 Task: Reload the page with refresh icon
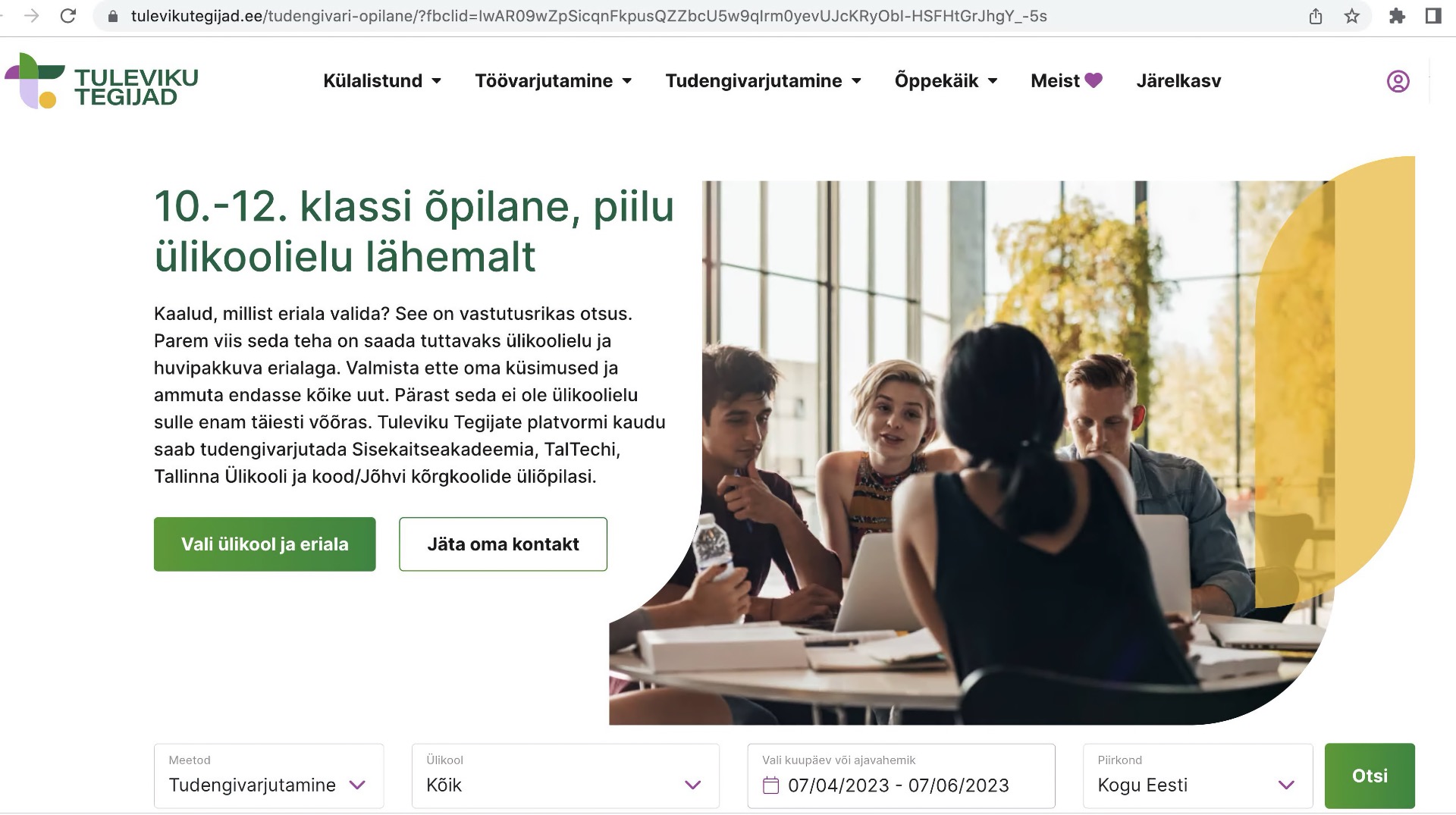click(x=68, y=16)
